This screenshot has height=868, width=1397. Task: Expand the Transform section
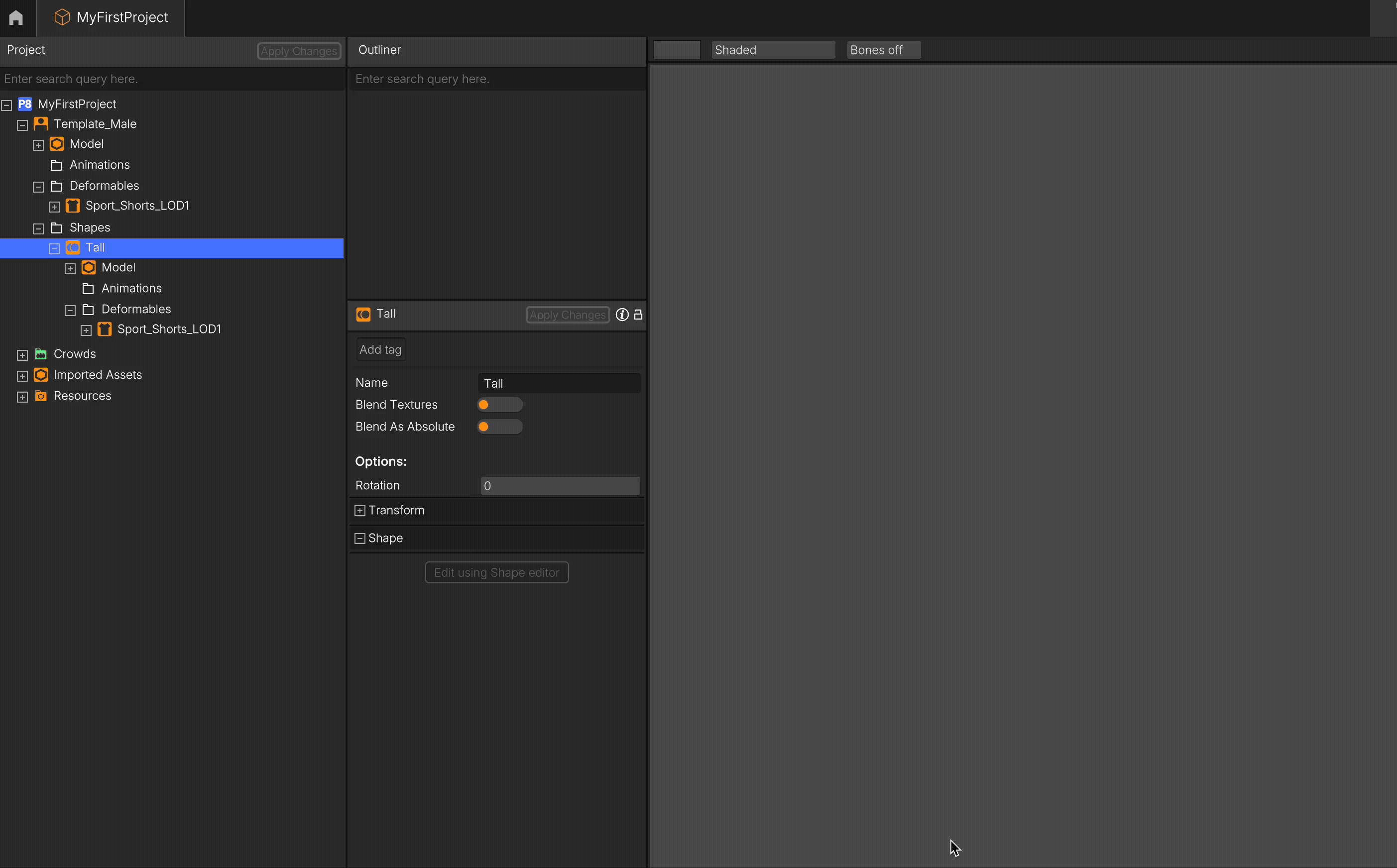[x=360, y=511]
